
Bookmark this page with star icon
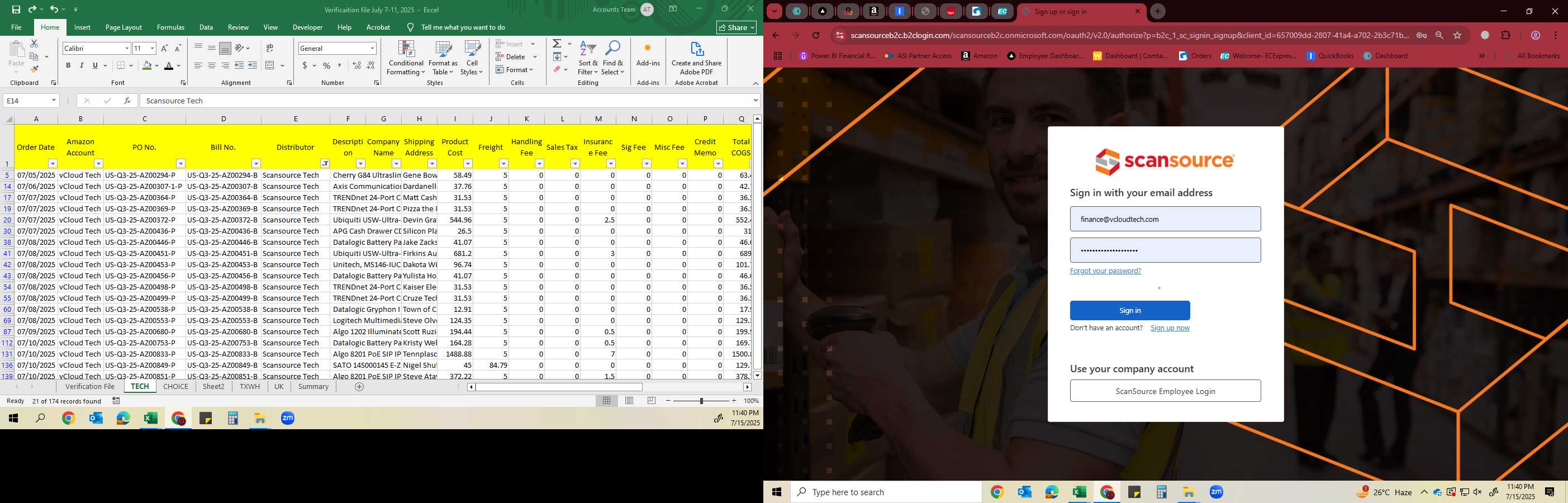click(1457, 35)
